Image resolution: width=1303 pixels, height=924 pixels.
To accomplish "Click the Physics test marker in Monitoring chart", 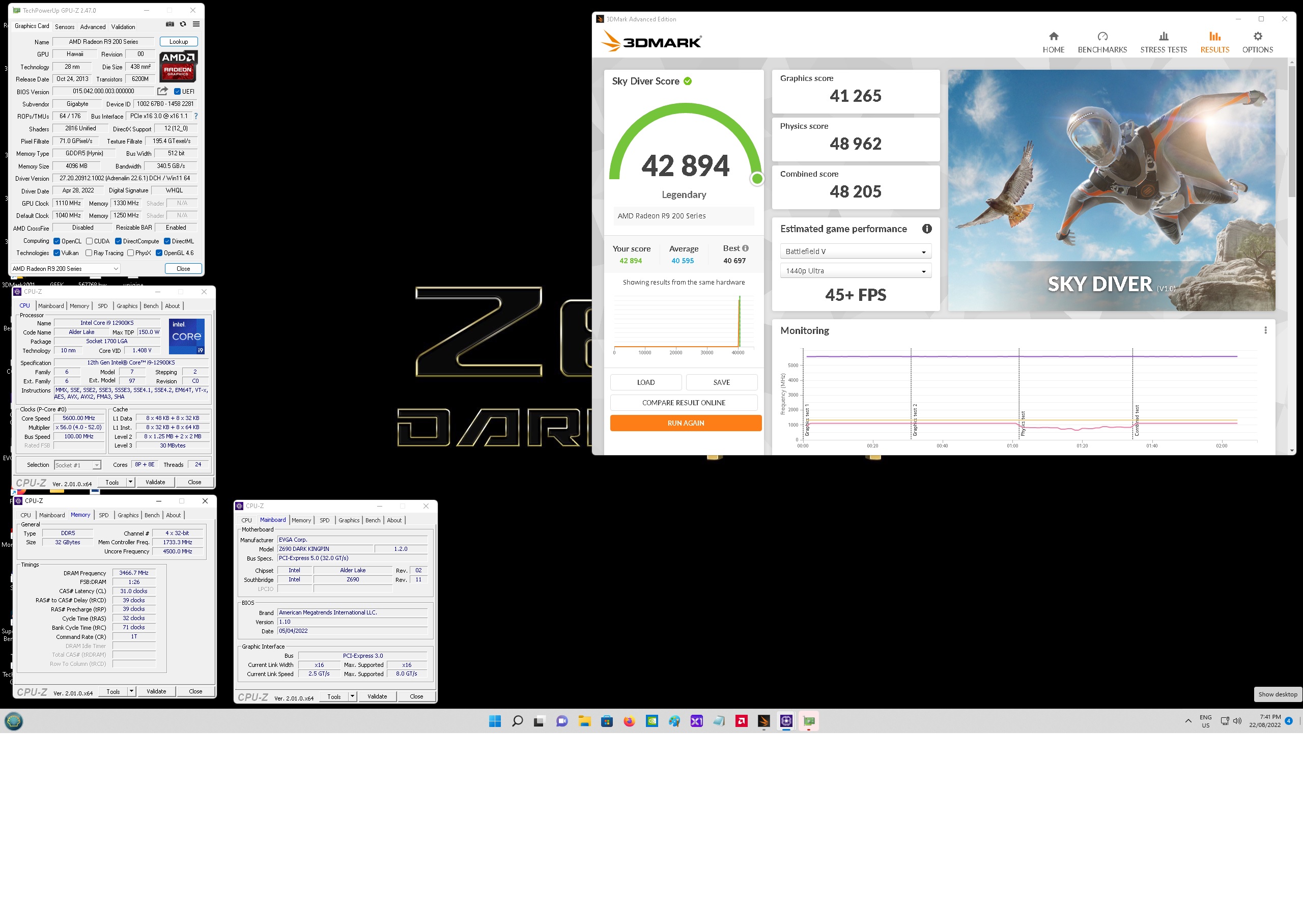I will [x=1022, y=424].
